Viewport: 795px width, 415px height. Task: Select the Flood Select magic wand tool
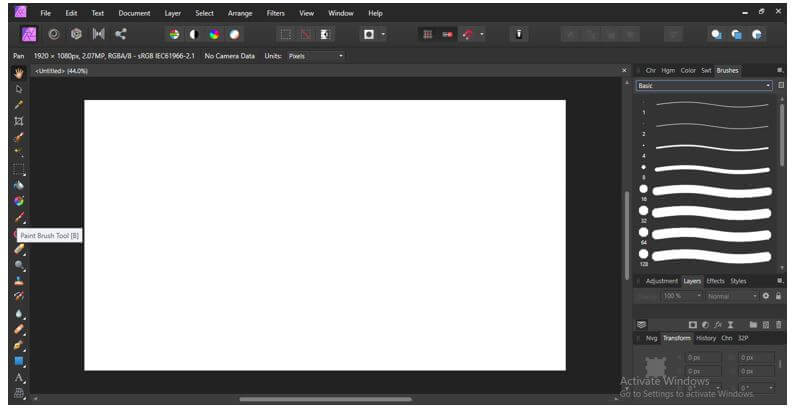[x=19, y=153]
